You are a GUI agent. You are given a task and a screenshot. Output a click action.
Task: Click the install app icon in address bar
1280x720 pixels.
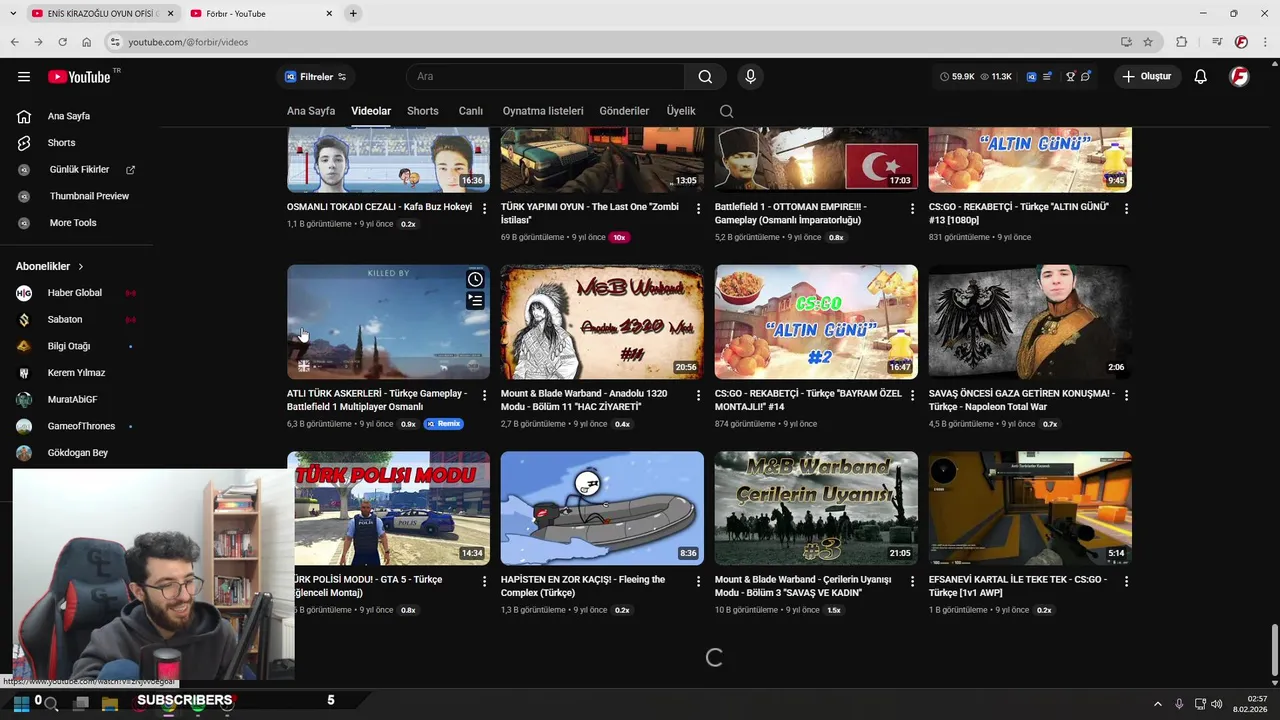[1126, 42]
